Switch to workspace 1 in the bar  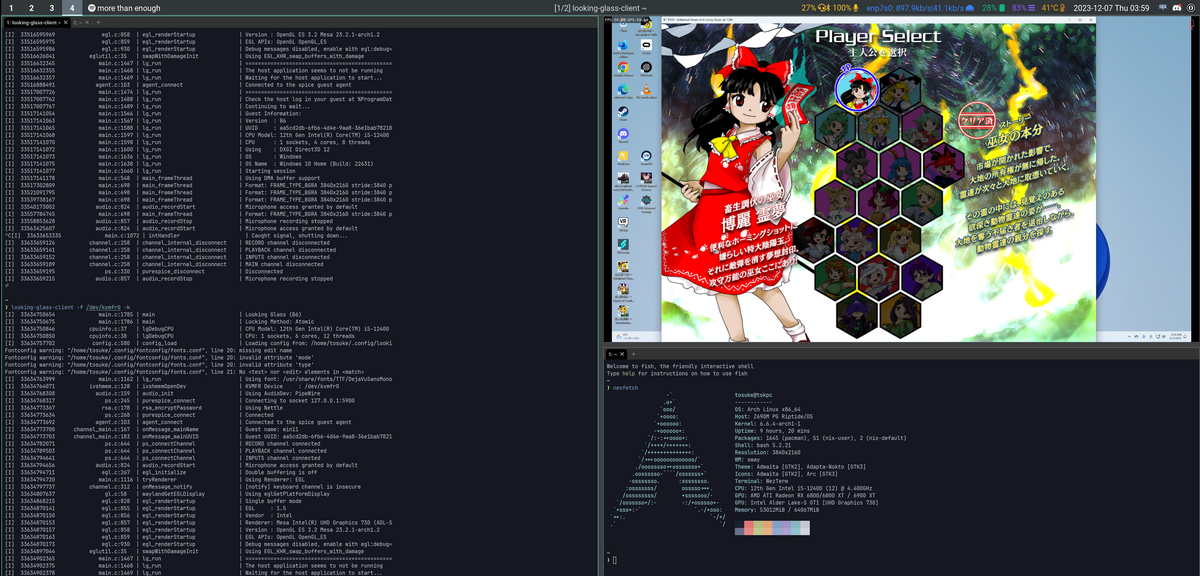[x=9, y=8]
